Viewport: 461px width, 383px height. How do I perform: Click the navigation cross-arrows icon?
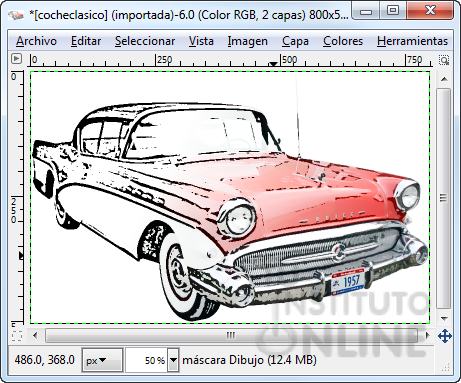pyautogui.click(x=445, y=336)
